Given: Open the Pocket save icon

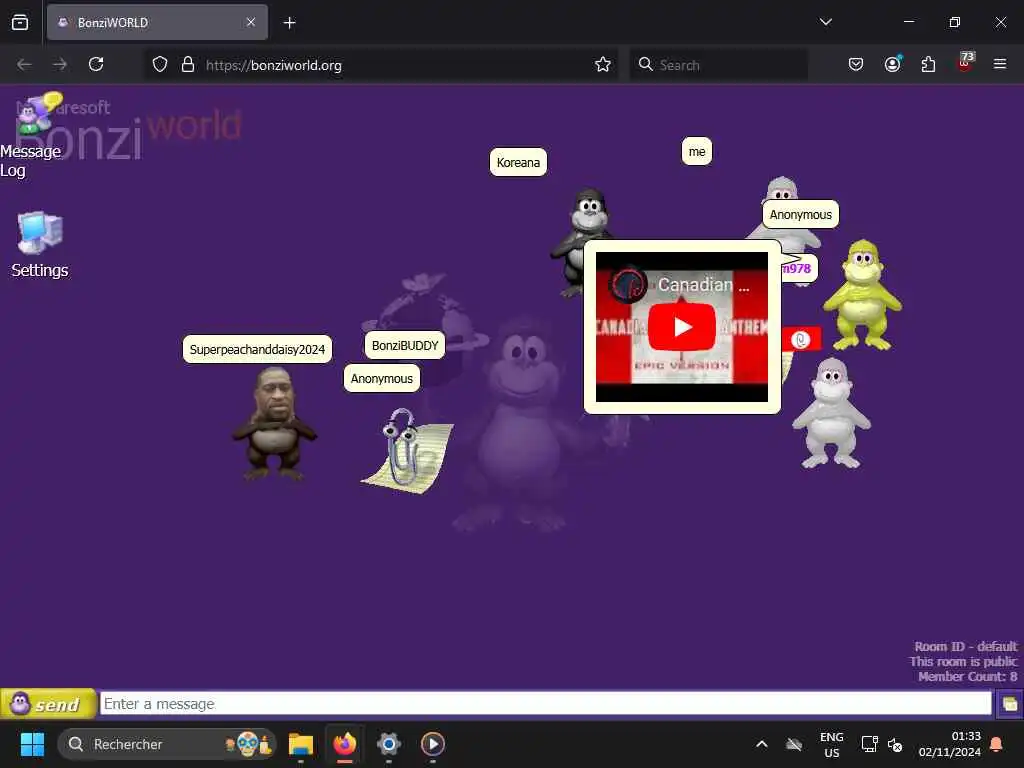Looking at the screenshot, I should pyautogui.click(x=856, y=65).
